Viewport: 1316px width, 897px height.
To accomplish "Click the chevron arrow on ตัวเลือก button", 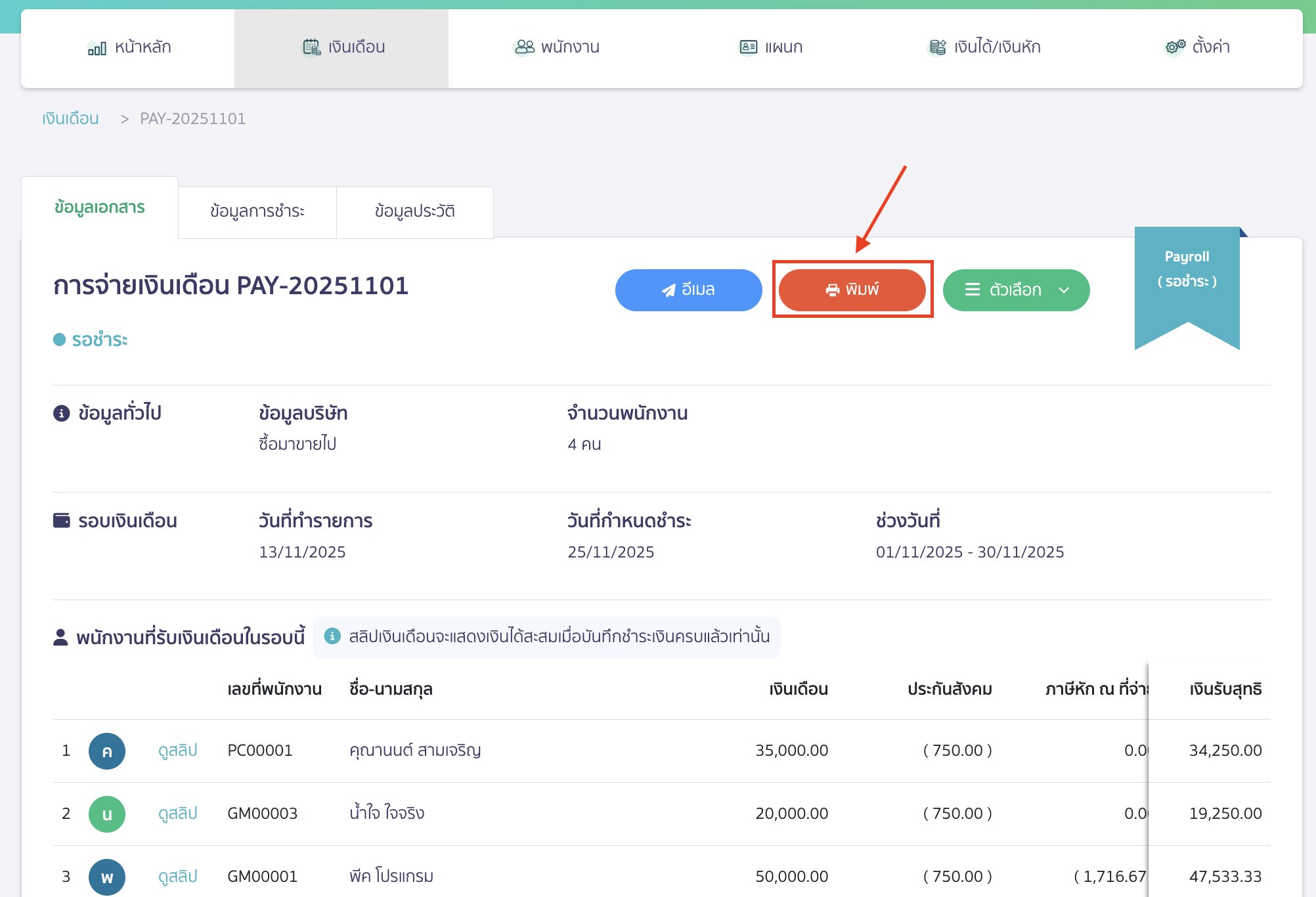I will click(1064, 290).
